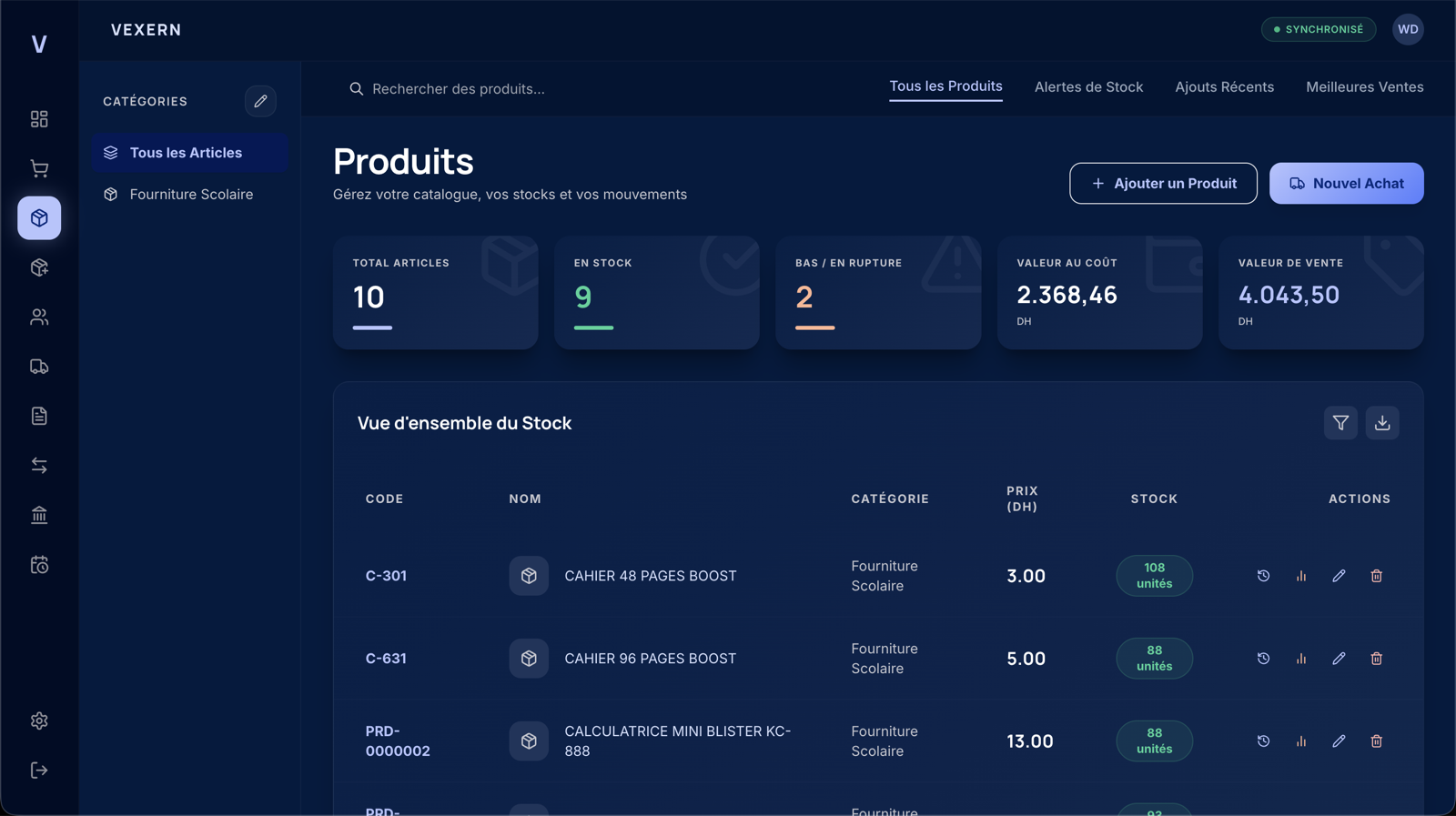Click the CAHIER 96 PAGES BOOST name

[x=651, y=659]
